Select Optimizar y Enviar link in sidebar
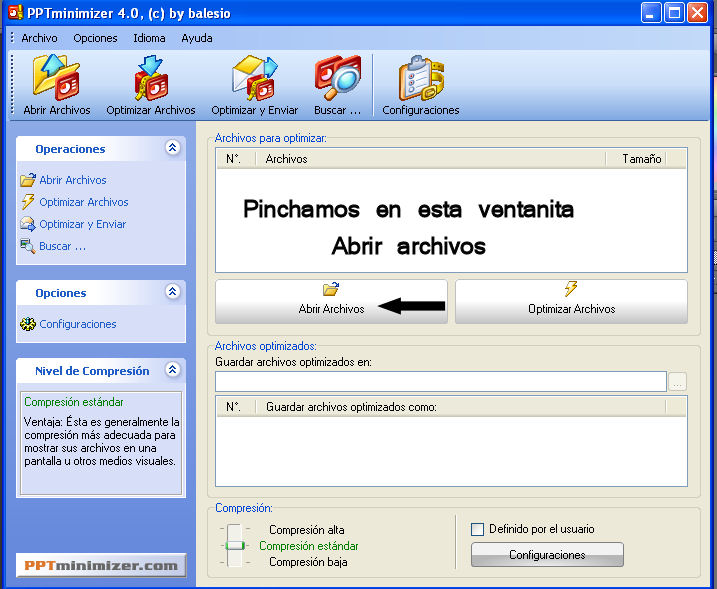Viewport: 717px width, 589px height. click(83, 224)
